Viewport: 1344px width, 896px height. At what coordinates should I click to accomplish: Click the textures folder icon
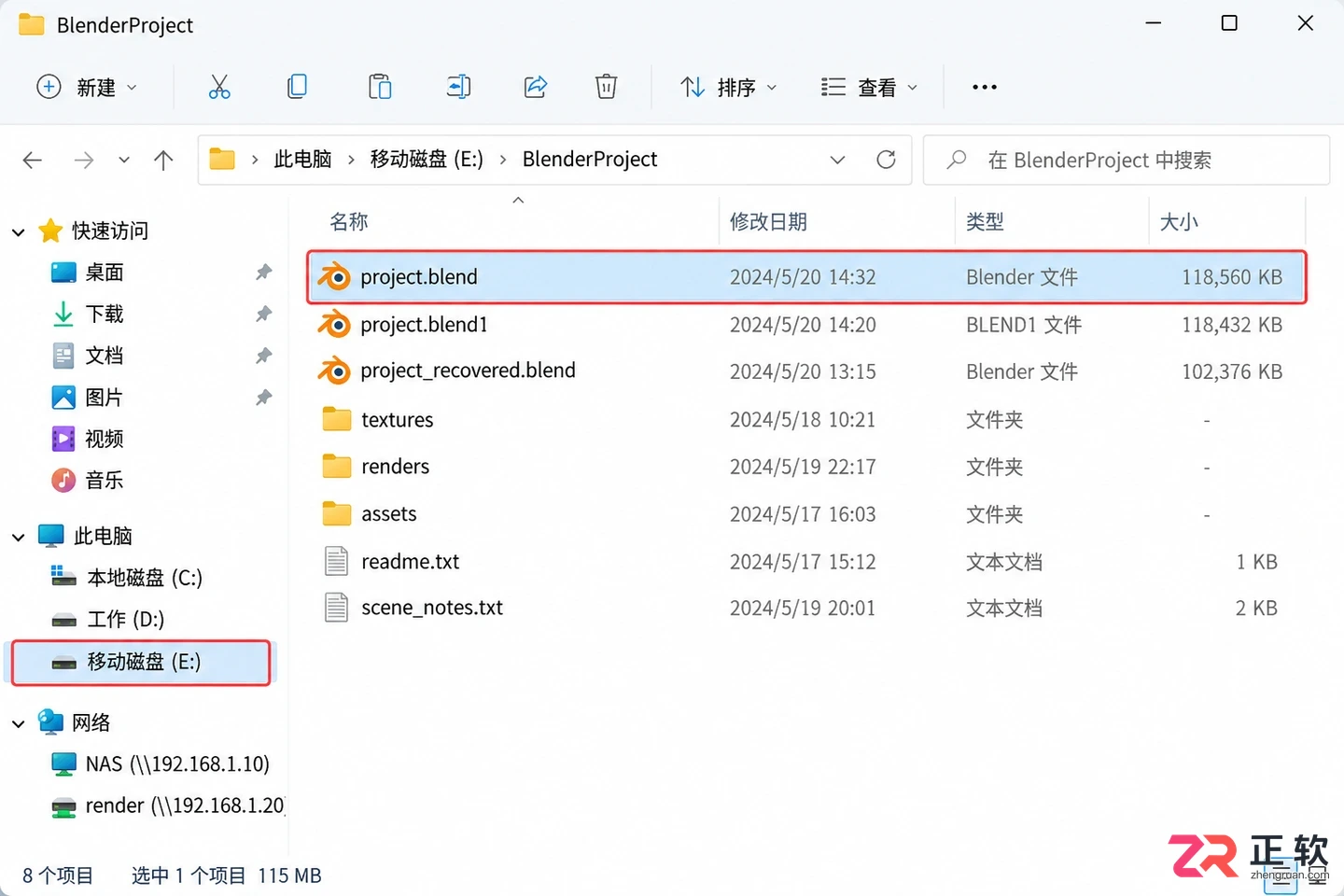click(x=336, y=419)
